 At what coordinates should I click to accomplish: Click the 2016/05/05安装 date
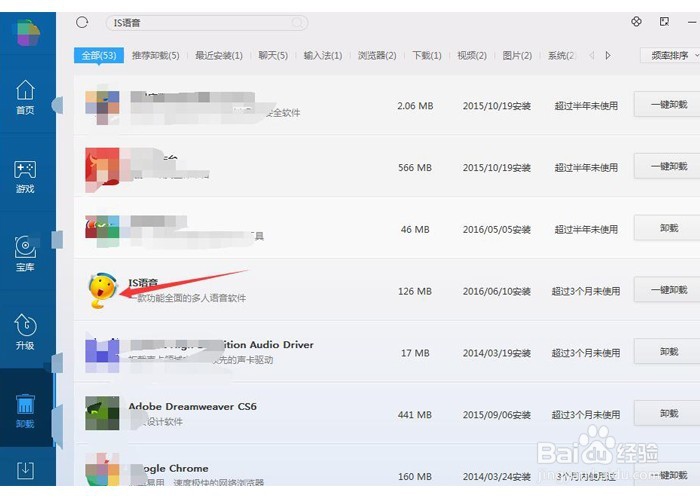point(496,229)
